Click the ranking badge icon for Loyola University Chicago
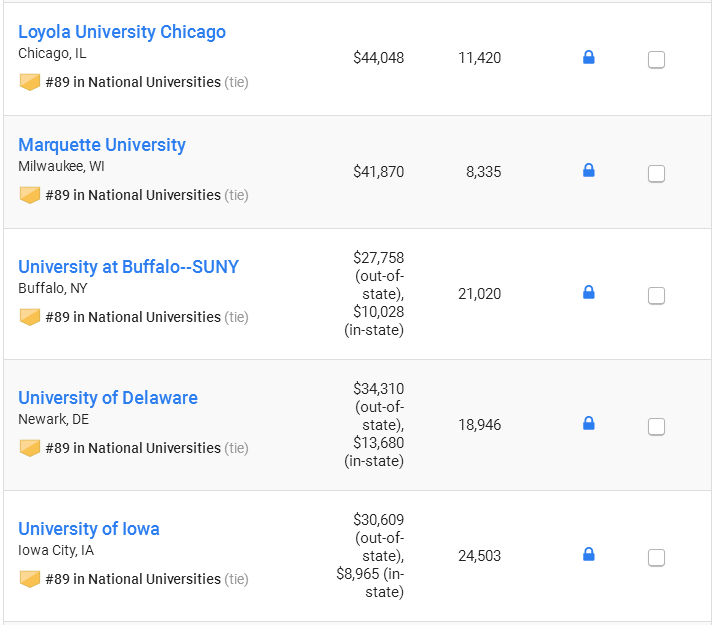The height and width of the screenshot is (625, 715). pos(30,82)
